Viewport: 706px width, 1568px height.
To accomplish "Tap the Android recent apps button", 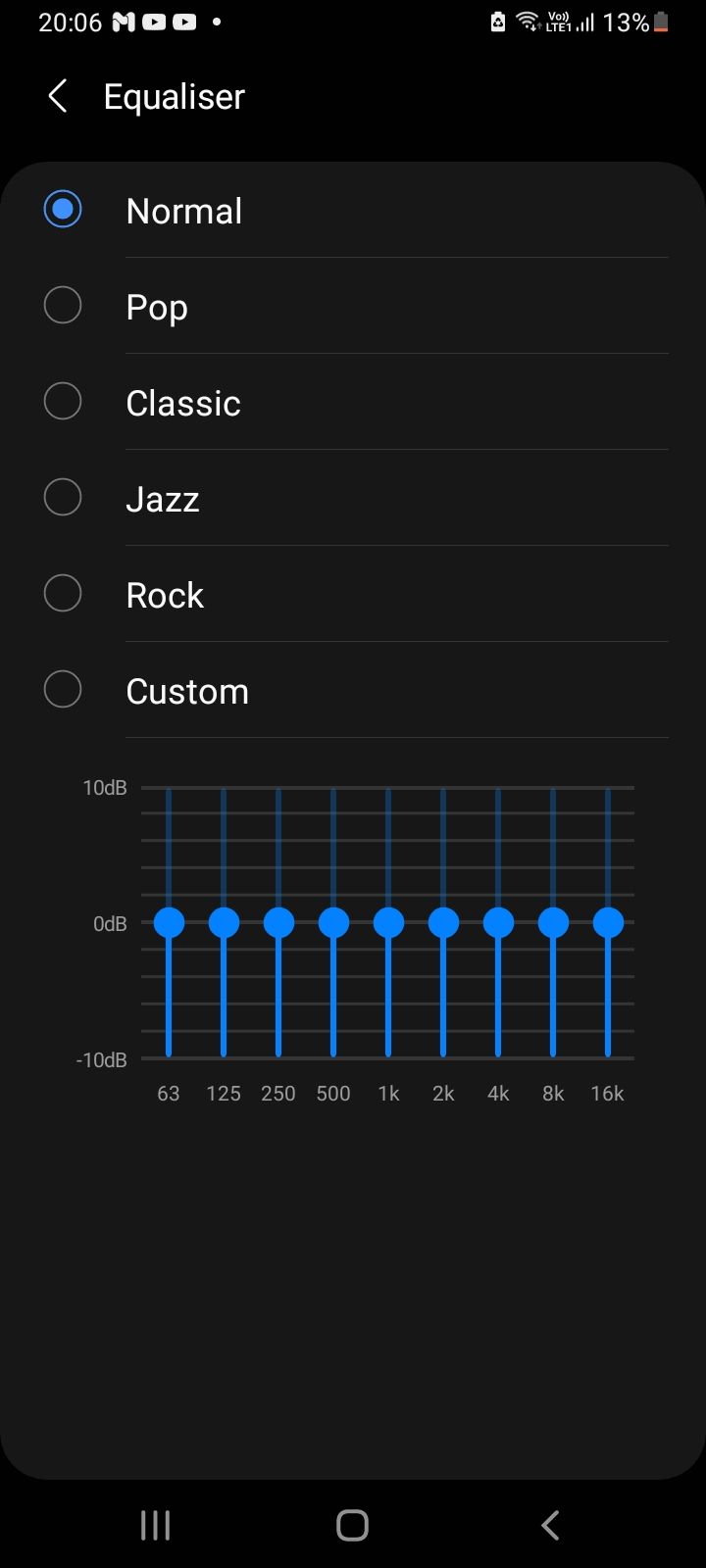I will pyautogui.click(x=155, y=1525).
